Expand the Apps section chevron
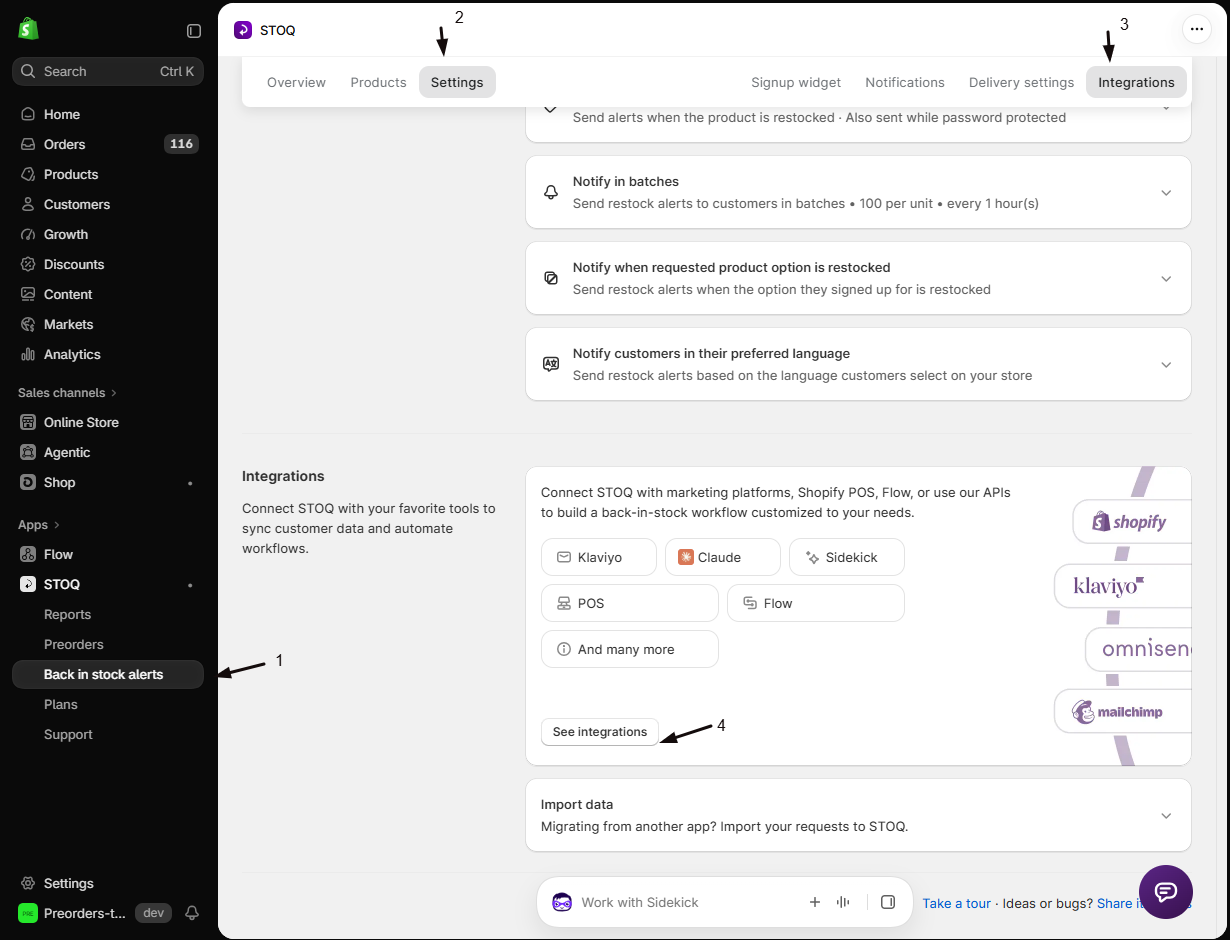This screenshot has height=940, width=1230. pyautogui.click(x=56, y=525)
